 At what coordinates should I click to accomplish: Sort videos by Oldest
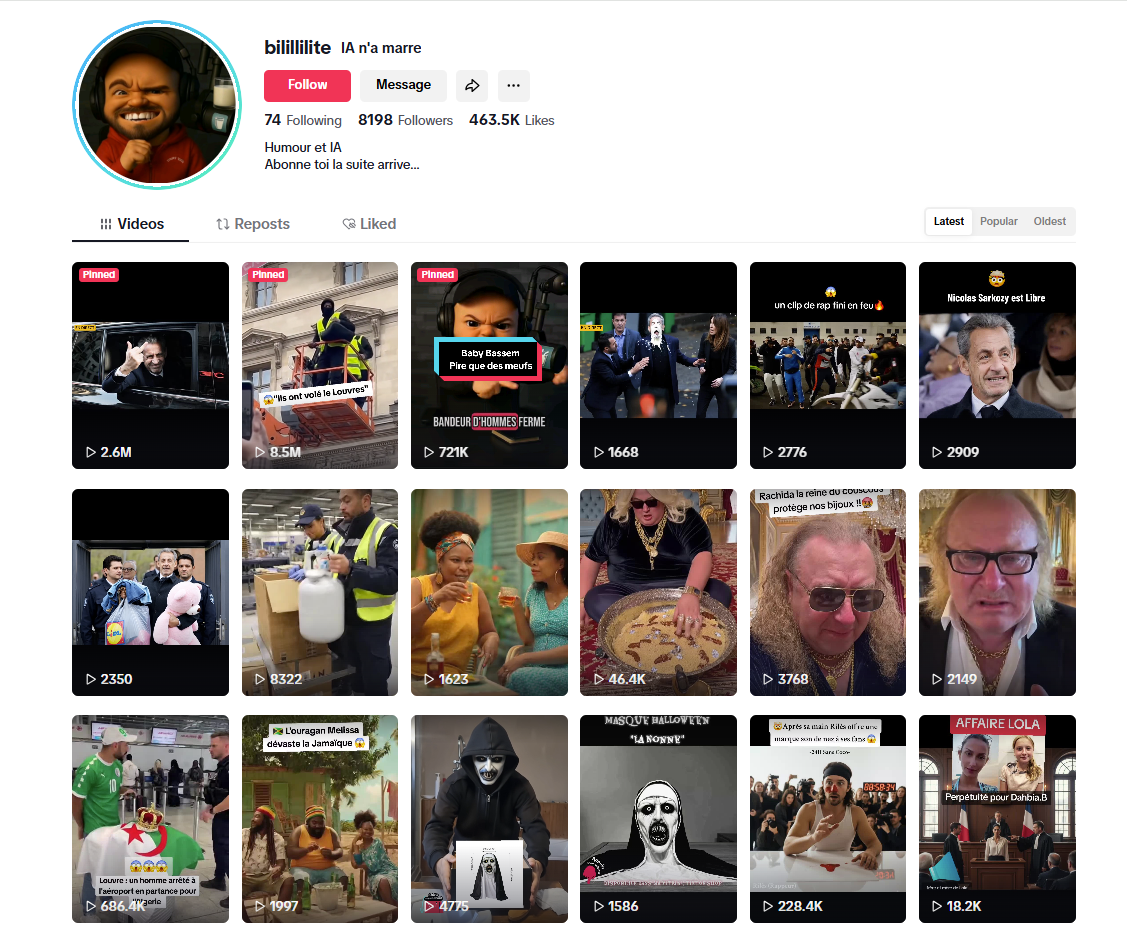tap(1049, 222)
